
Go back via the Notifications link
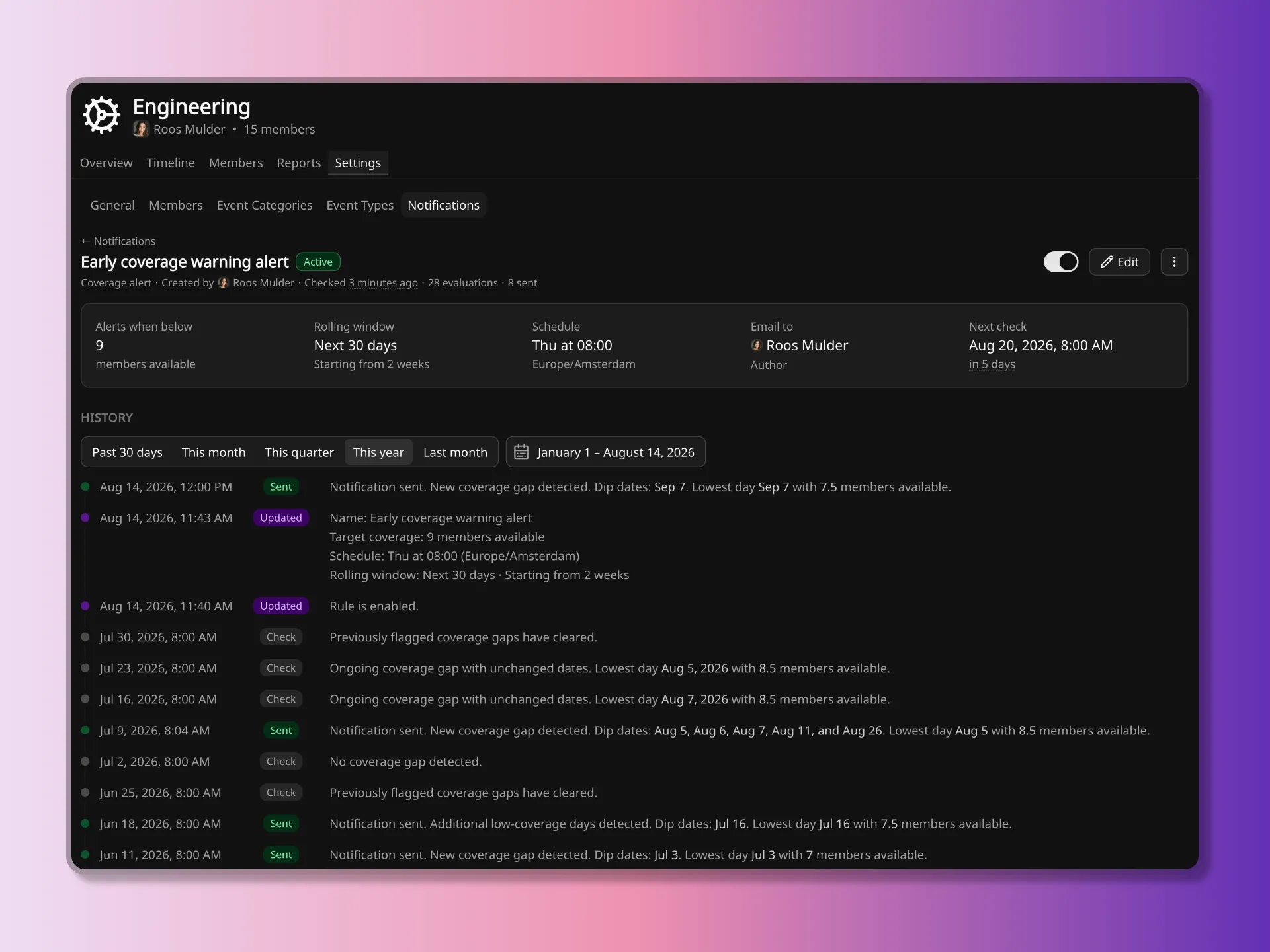point(118,241)
